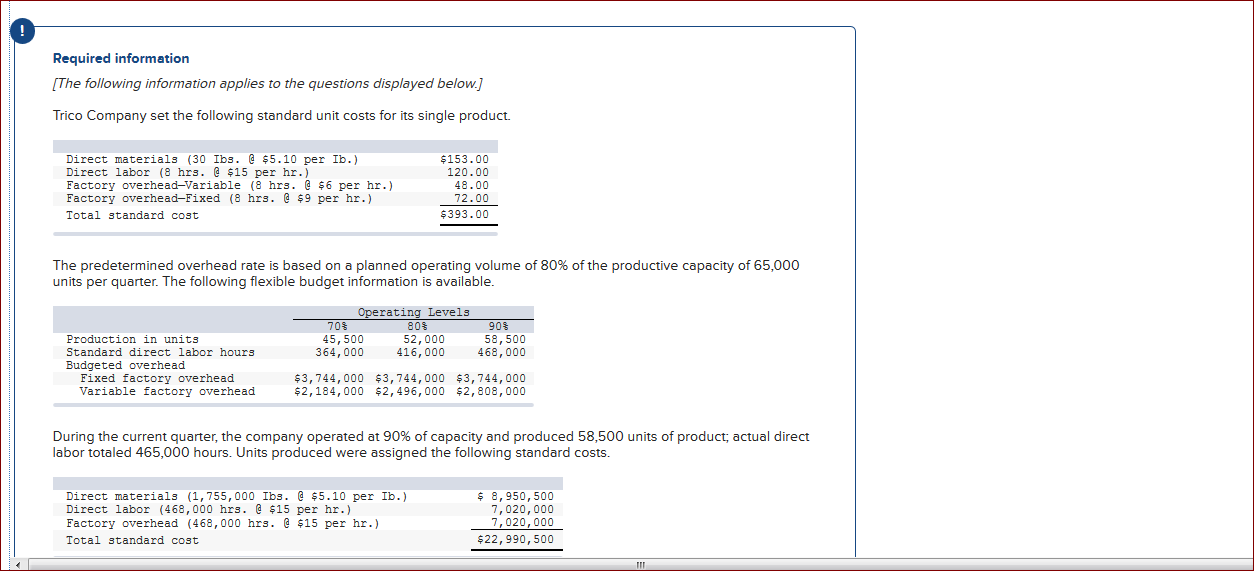Click the 58,500 production units cell

coord(505,339)
